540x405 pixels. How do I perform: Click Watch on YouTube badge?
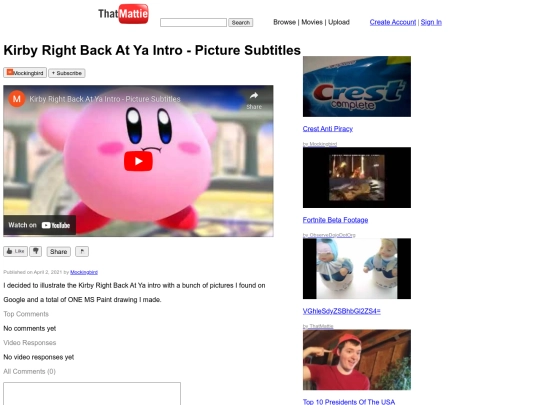click(39, 225)
